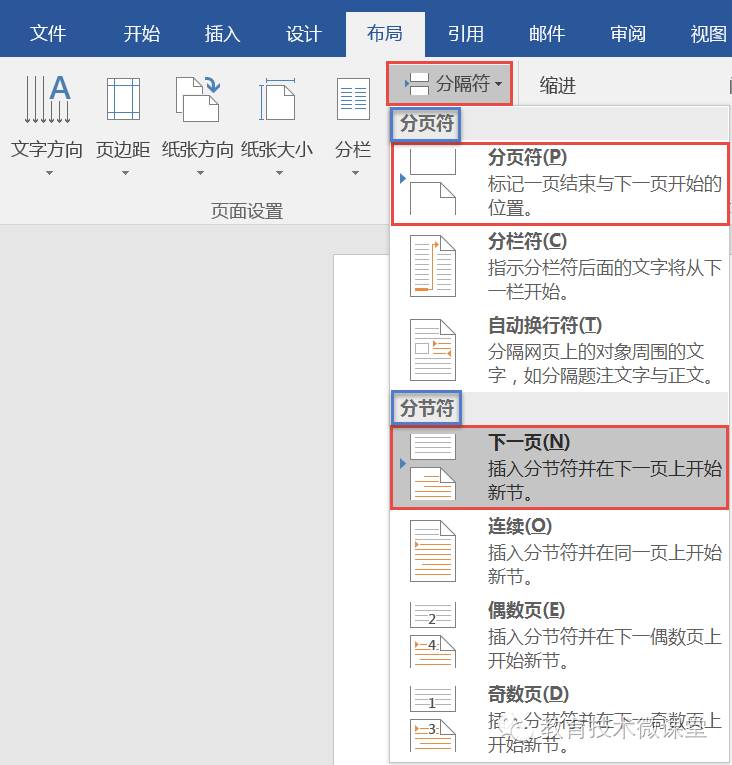The height and width of the screenshot is (765, 732).
Task: Click the 页面设置 group label
Action: click(x=247, y=211)
